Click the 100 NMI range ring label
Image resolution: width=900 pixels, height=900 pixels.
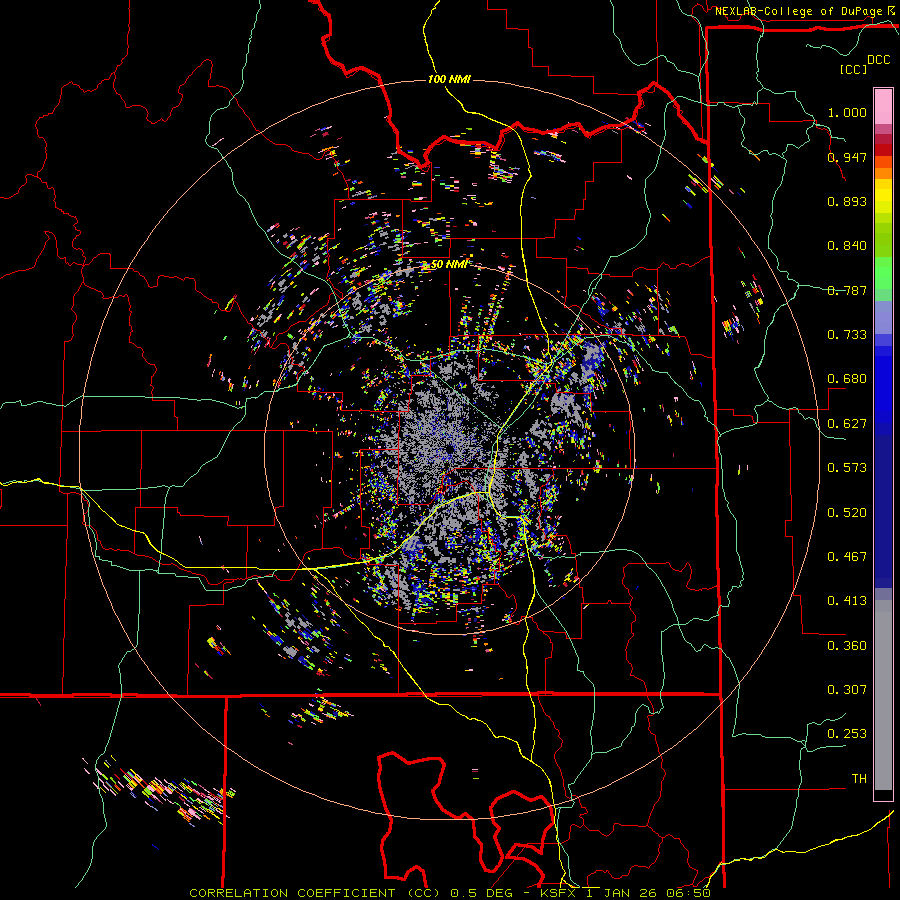[x=449, y=79]
